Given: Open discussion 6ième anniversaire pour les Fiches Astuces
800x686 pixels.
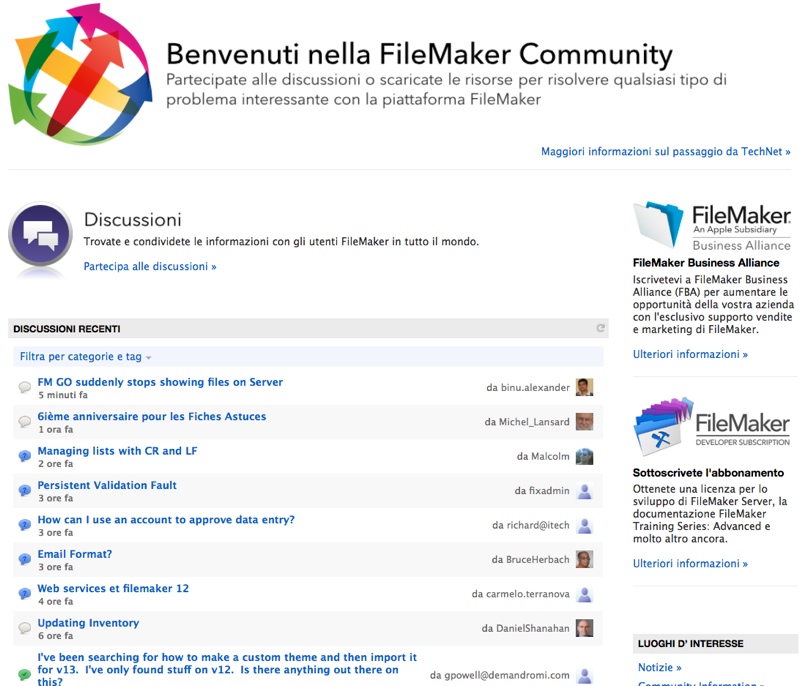Looking at the screenshot, I should coord(152,416).
